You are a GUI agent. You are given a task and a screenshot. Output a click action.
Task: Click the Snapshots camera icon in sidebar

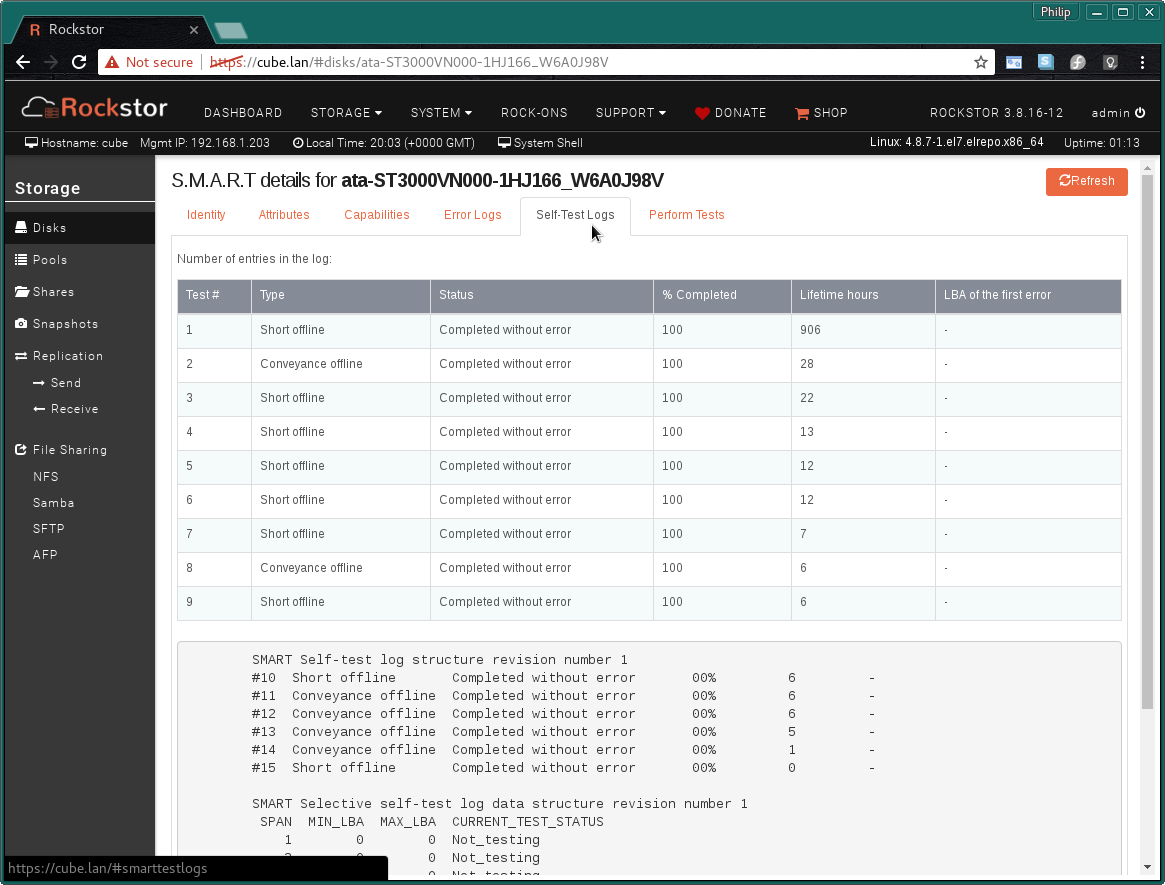22,323
